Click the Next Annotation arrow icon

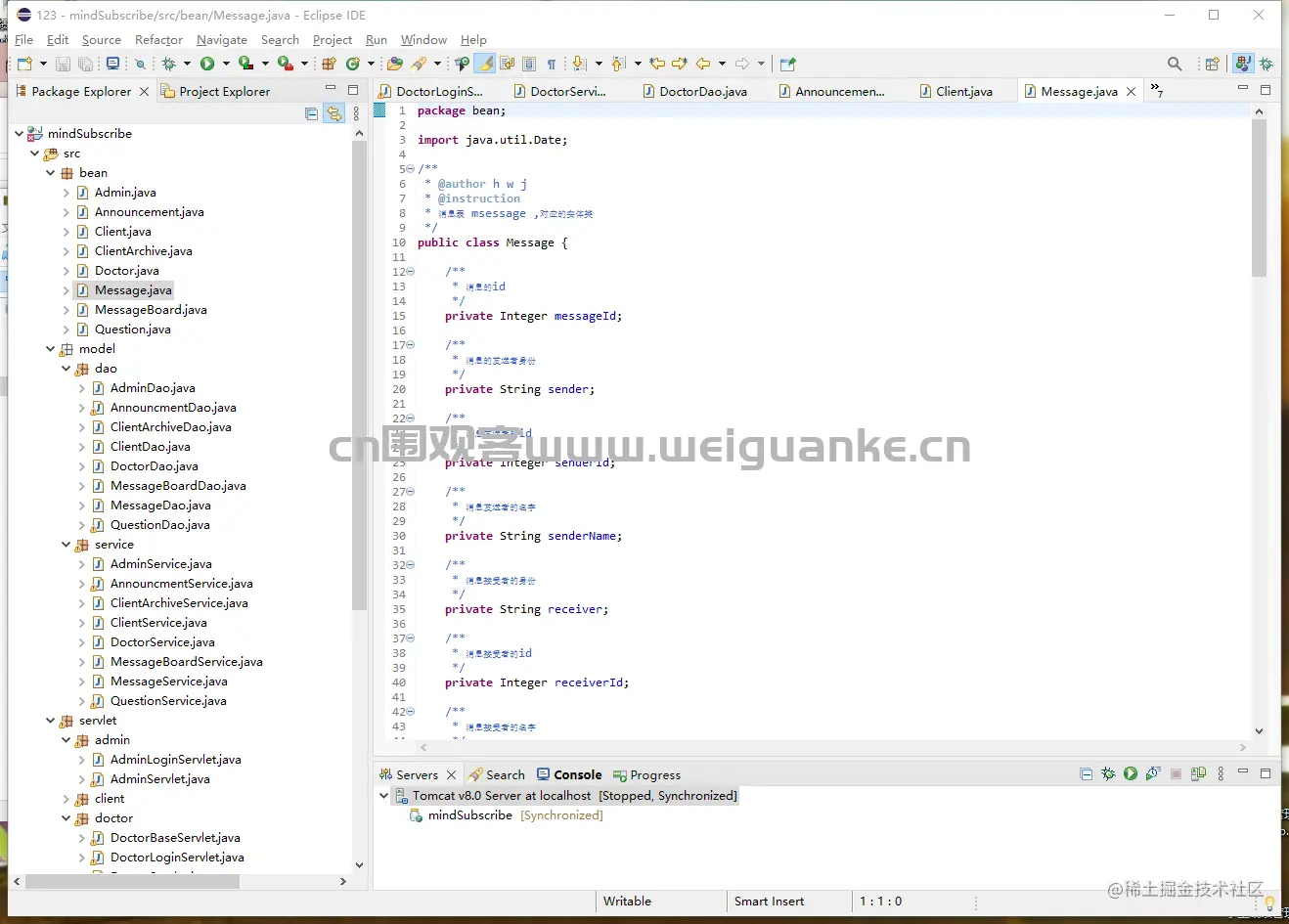click(x=579, y=64)
